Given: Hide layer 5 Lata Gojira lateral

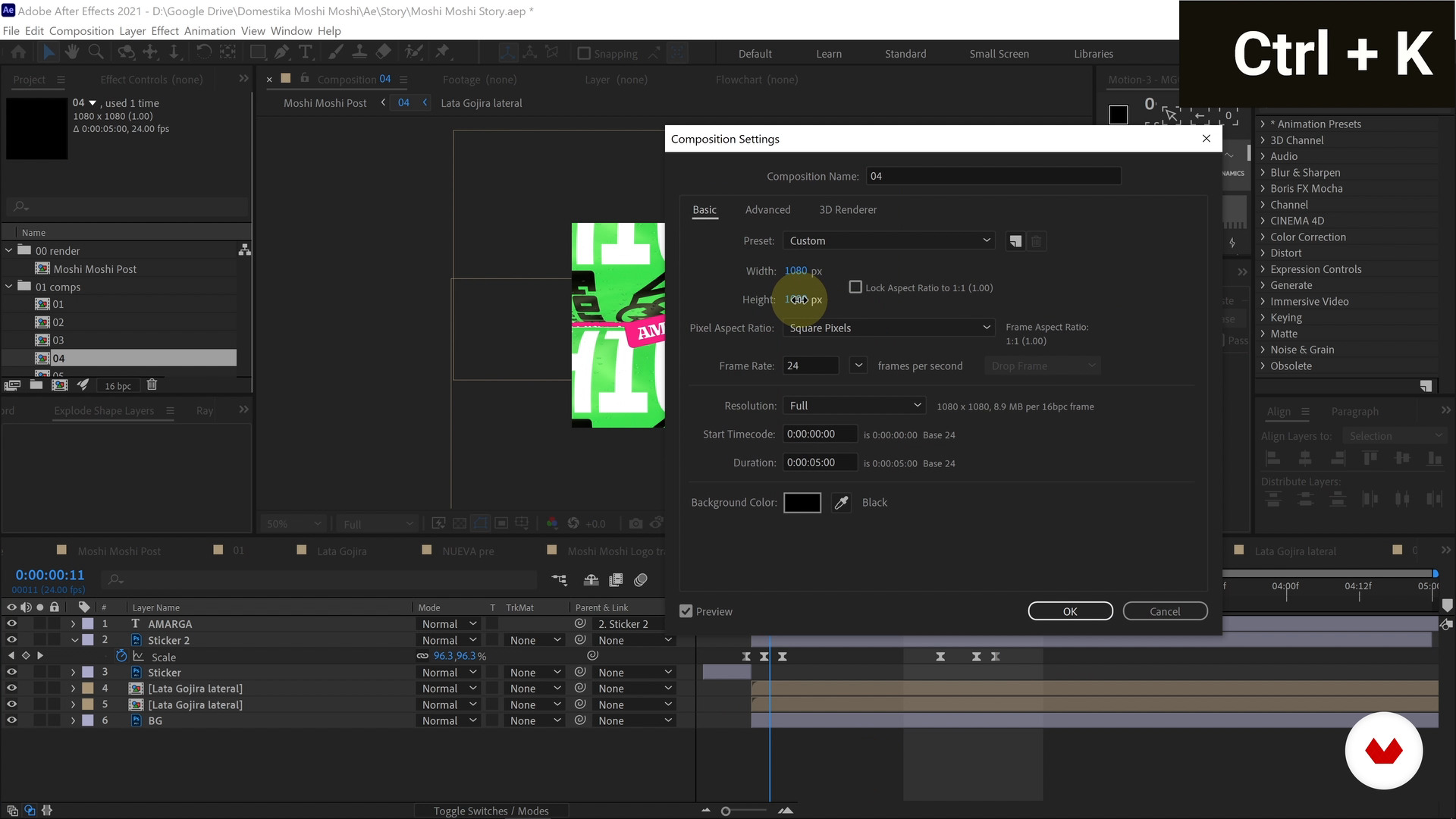Looking at the screenshot, I should pyautogui.click(x=11, y=704).
